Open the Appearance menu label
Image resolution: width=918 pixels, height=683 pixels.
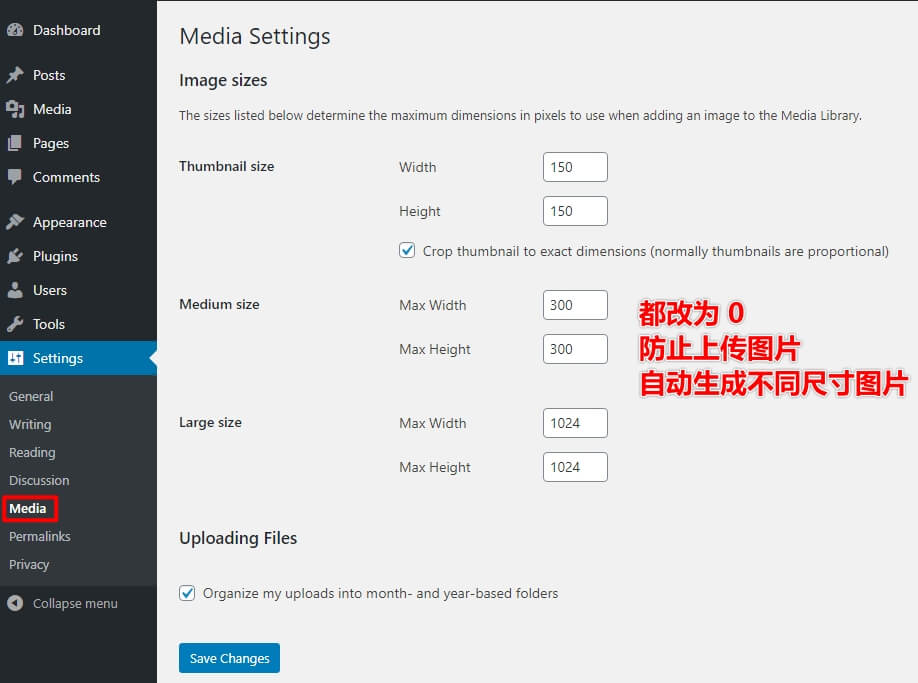click(x=70, y=222)
